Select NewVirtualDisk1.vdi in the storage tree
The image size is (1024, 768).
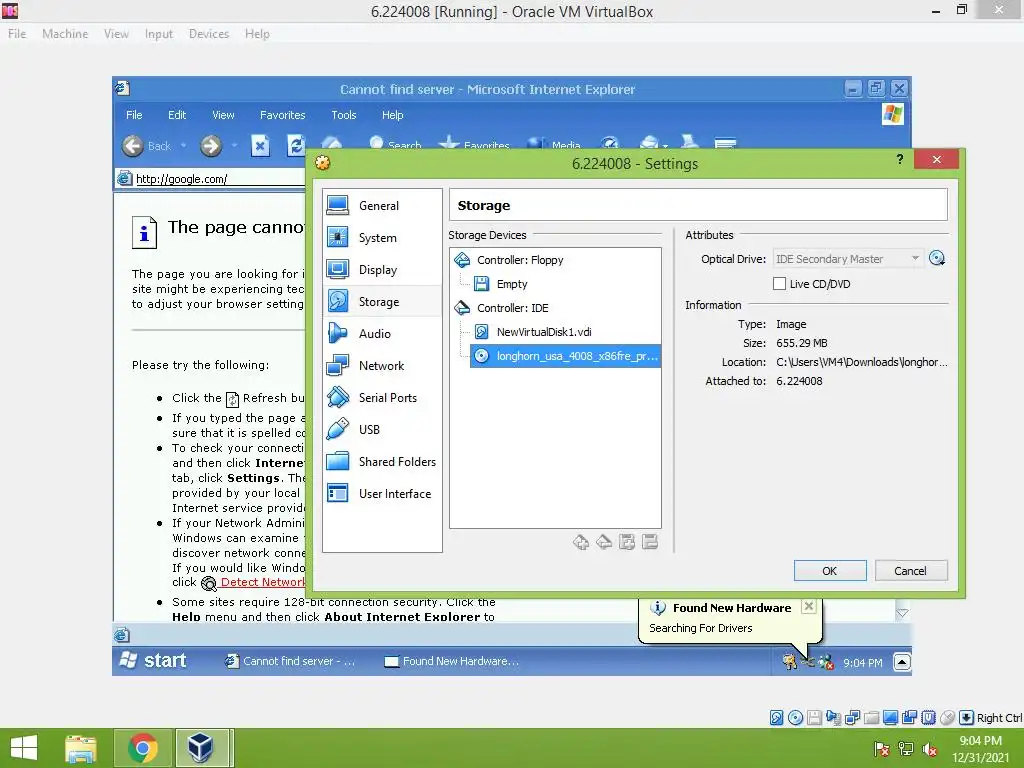coord(544,332)
